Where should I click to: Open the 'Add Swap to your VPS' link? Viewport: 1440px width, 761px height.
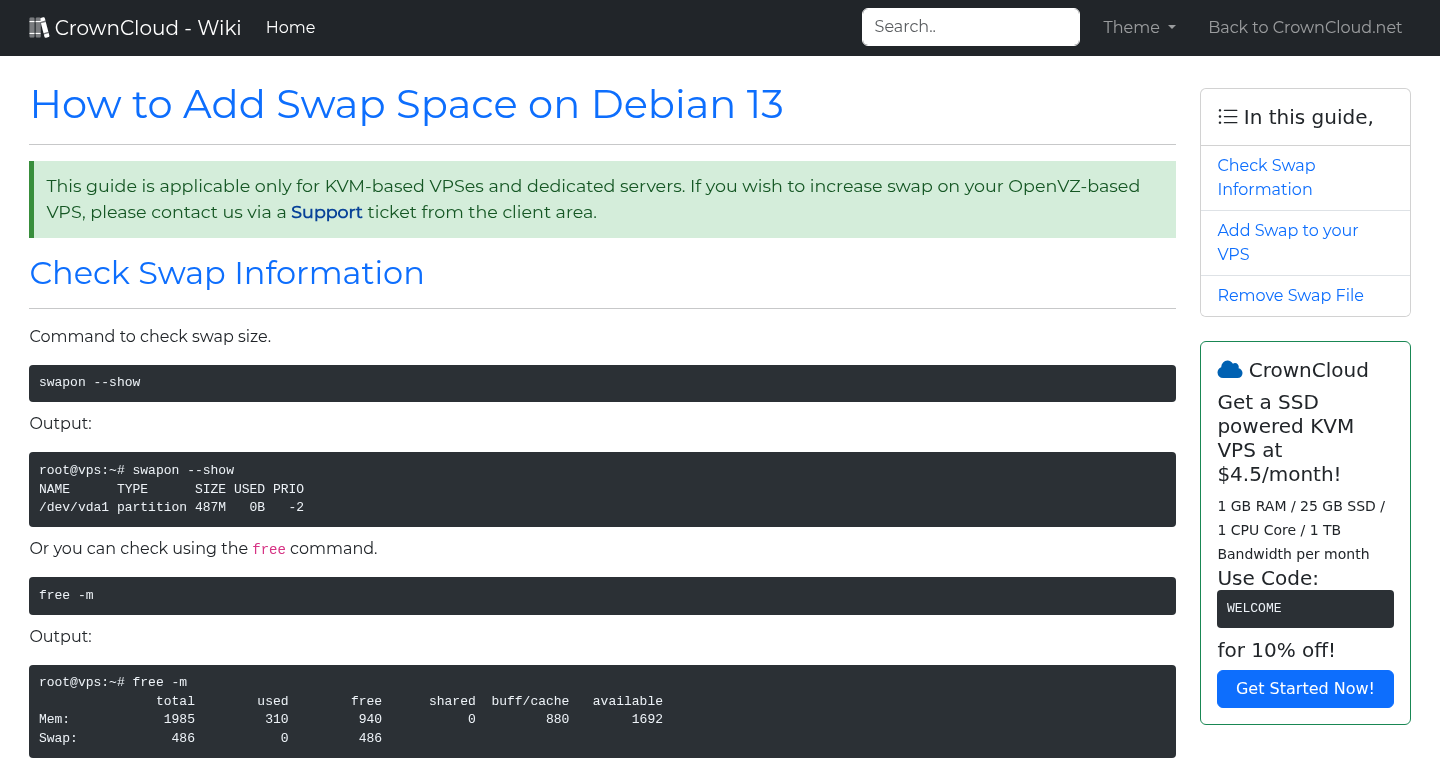1288,242
